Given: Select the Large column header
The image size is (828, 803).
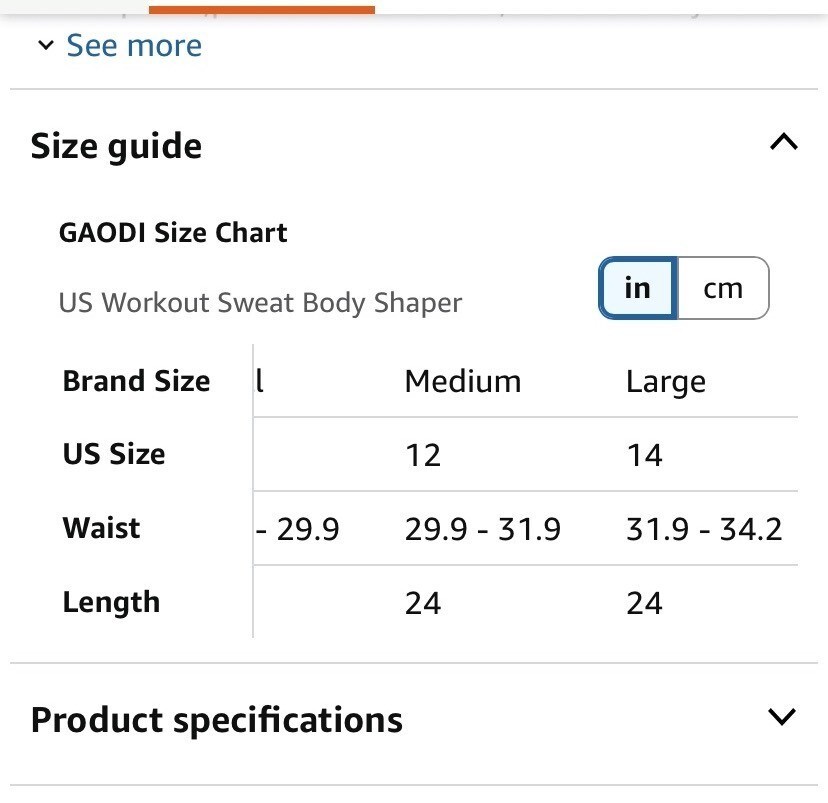Looking at the screenshot, I should pos(666,381).
